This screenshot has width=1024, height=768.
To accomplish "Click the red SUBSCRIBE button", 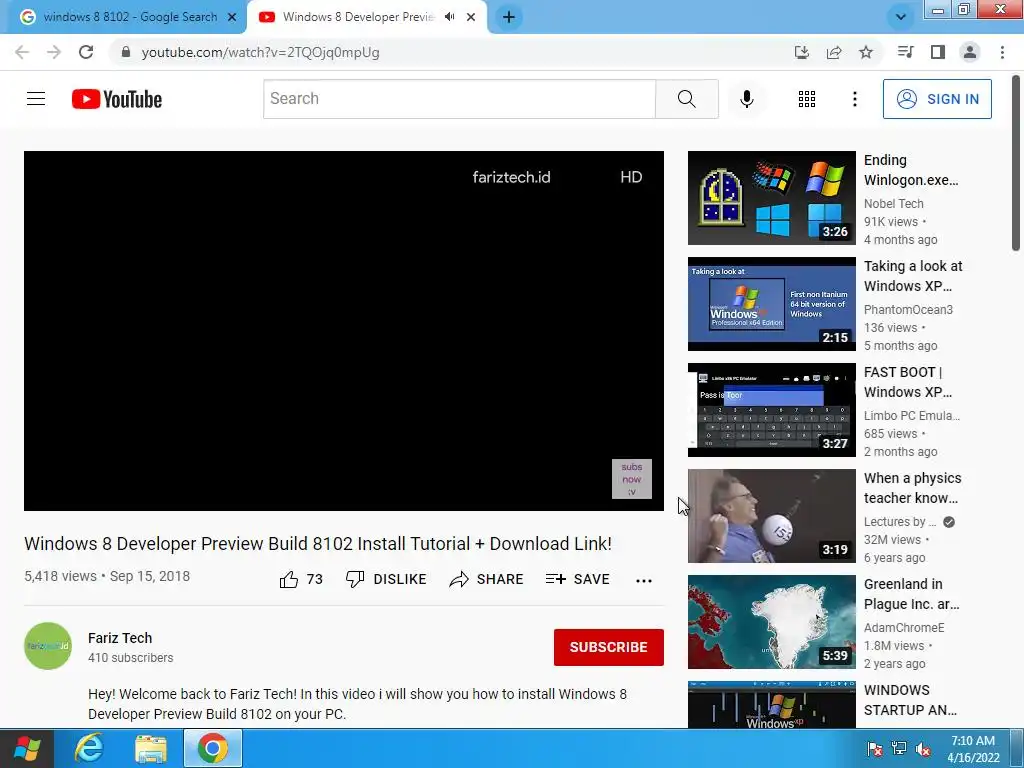I will pyautogui.click(x=609, y=647).
